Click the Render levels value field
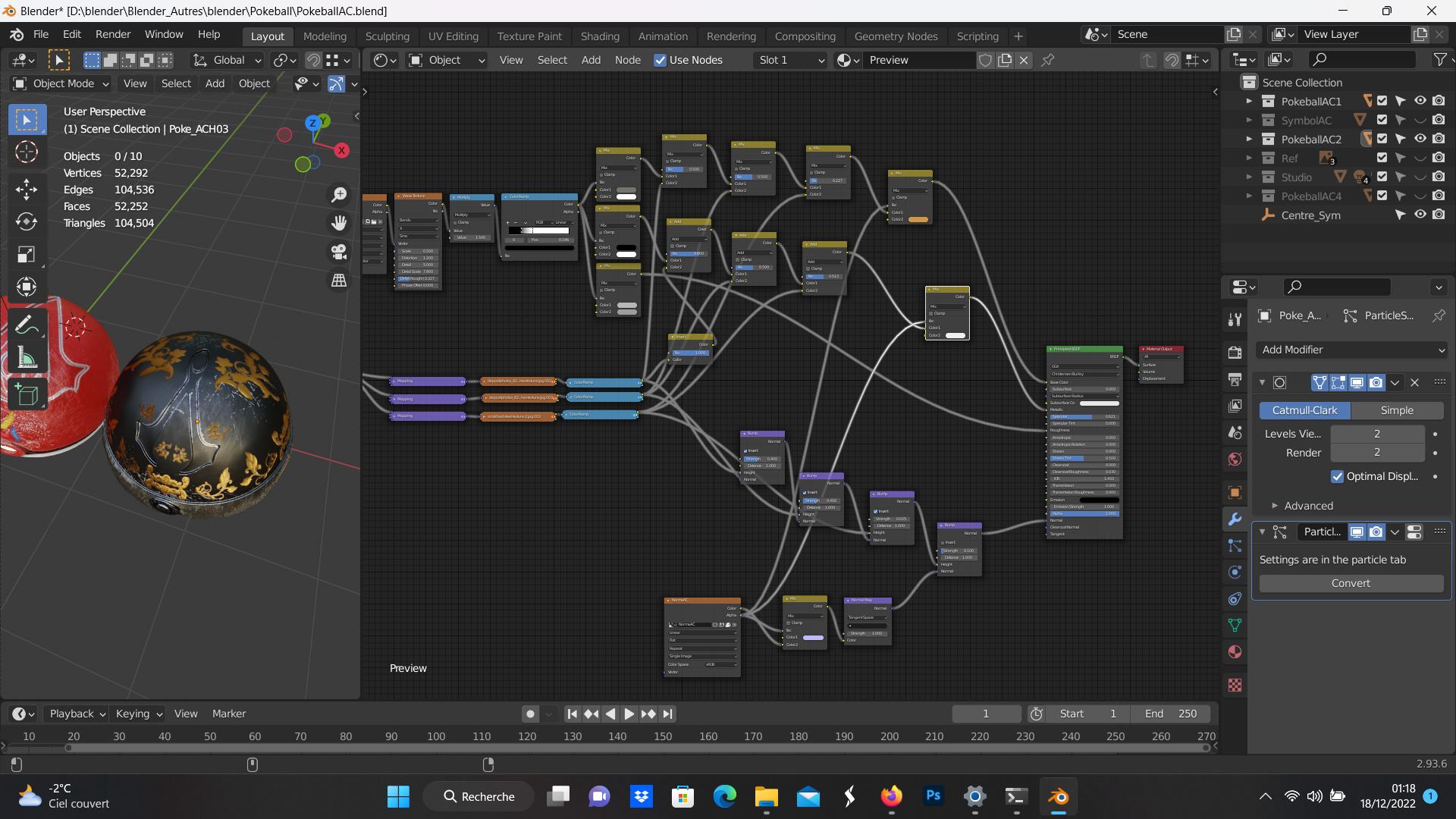Viewport: 1456px width, 819px height. (1377, 453)
